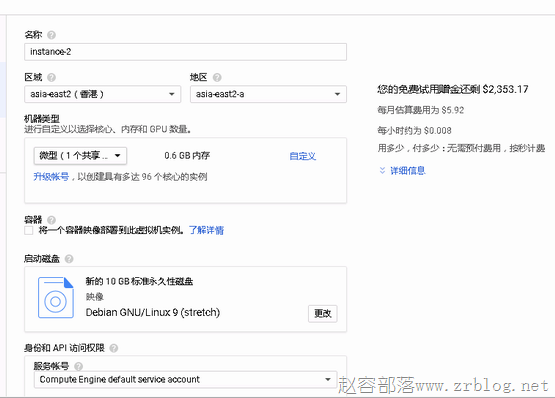555x398 pixels.
Task: Click the hourly cost text $0.008
Action: click(437, 131)
